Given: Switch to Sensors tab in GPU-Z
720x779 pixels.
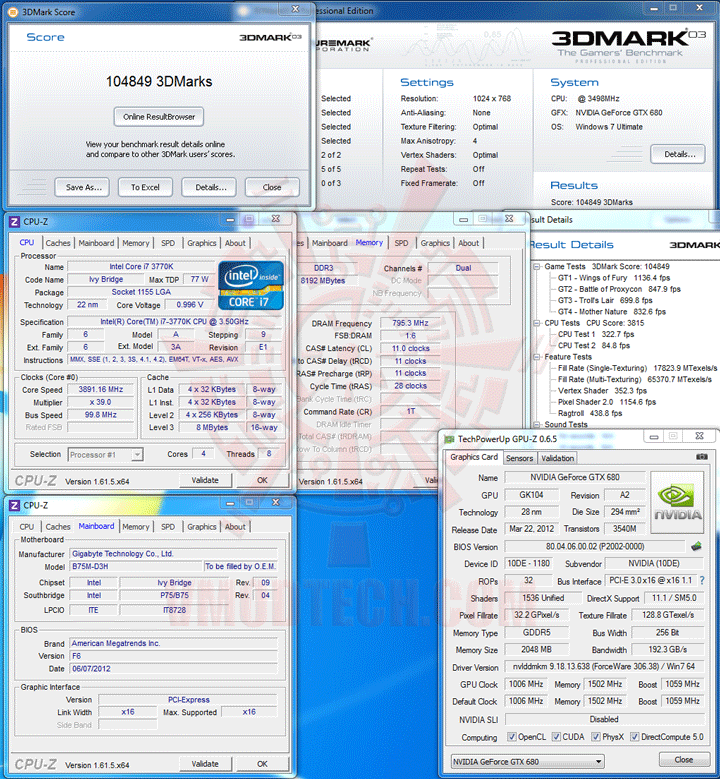Looking at the screenshot, I should tap(519, 458).
